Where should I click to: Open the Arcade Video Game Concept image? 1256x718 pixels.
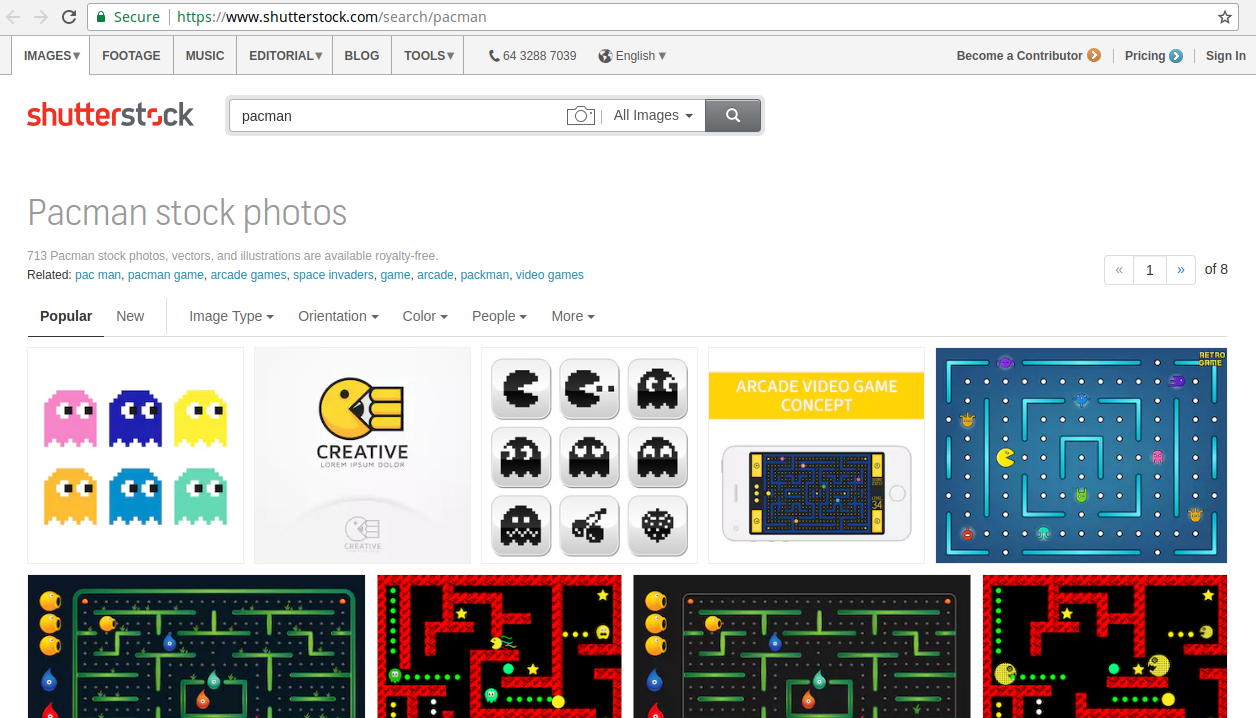point(816,456)
